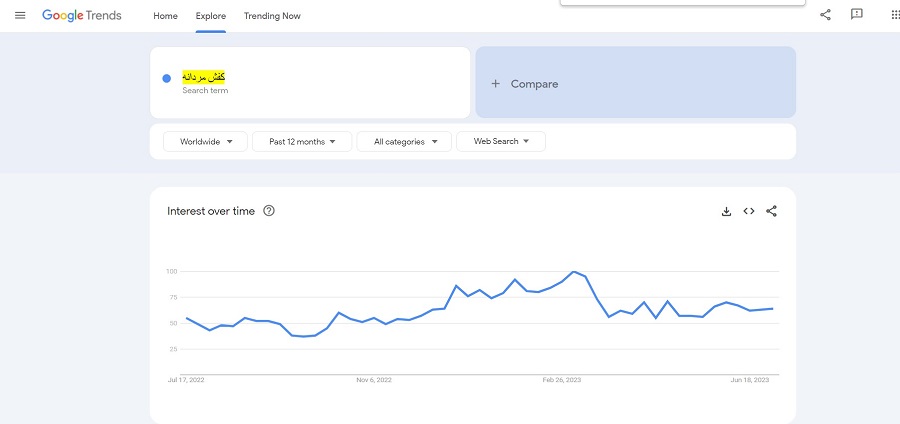Image resolution: width=900 pixels, height=424 pixels.
Task: Switch to the Trending Now tab
Action: (x=272, y=16)
